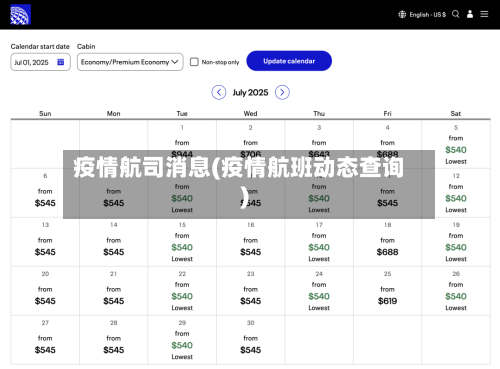
Task: Click the Cabin label
Action: [x=86, y=46]
